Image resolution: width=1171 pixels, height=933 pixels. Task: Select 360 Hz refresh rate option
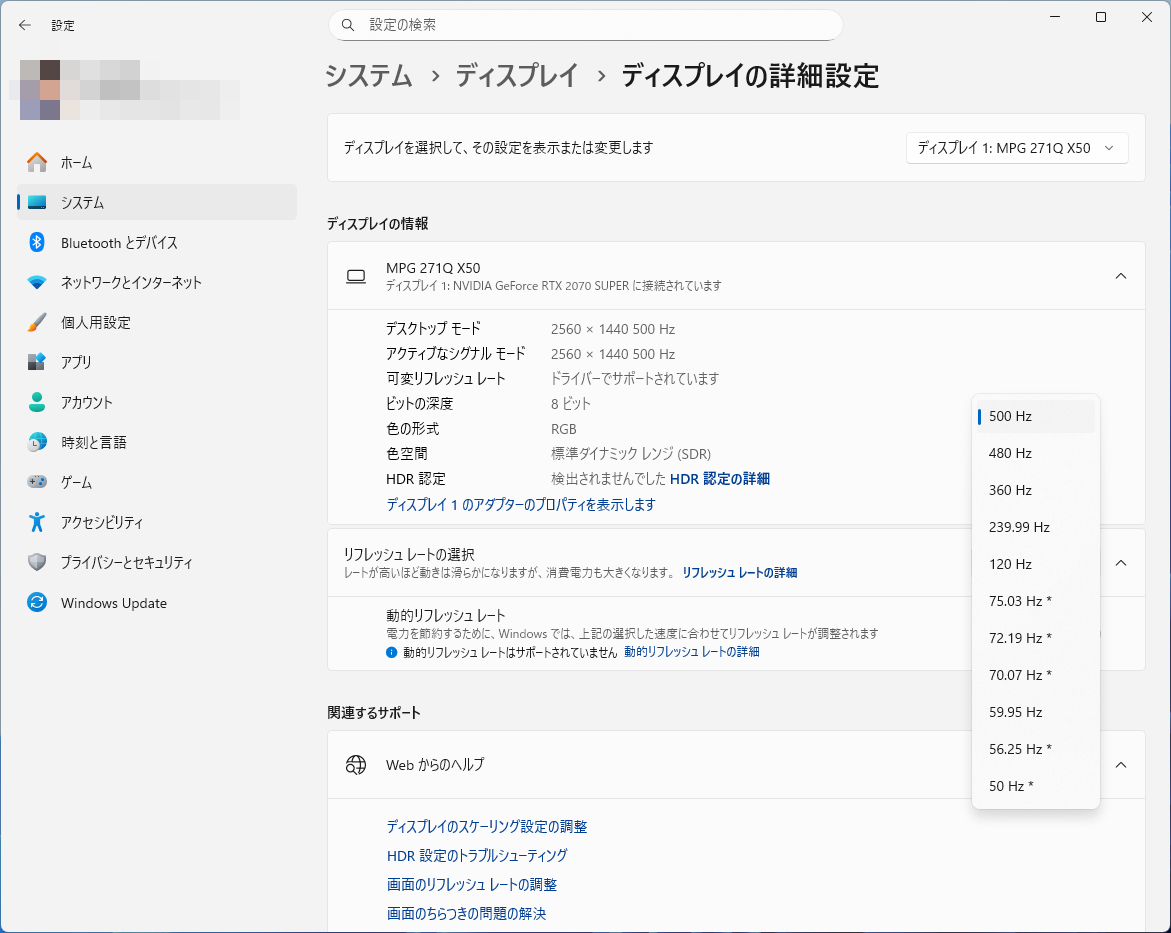pyautogui.click(x=1010, y=490)
